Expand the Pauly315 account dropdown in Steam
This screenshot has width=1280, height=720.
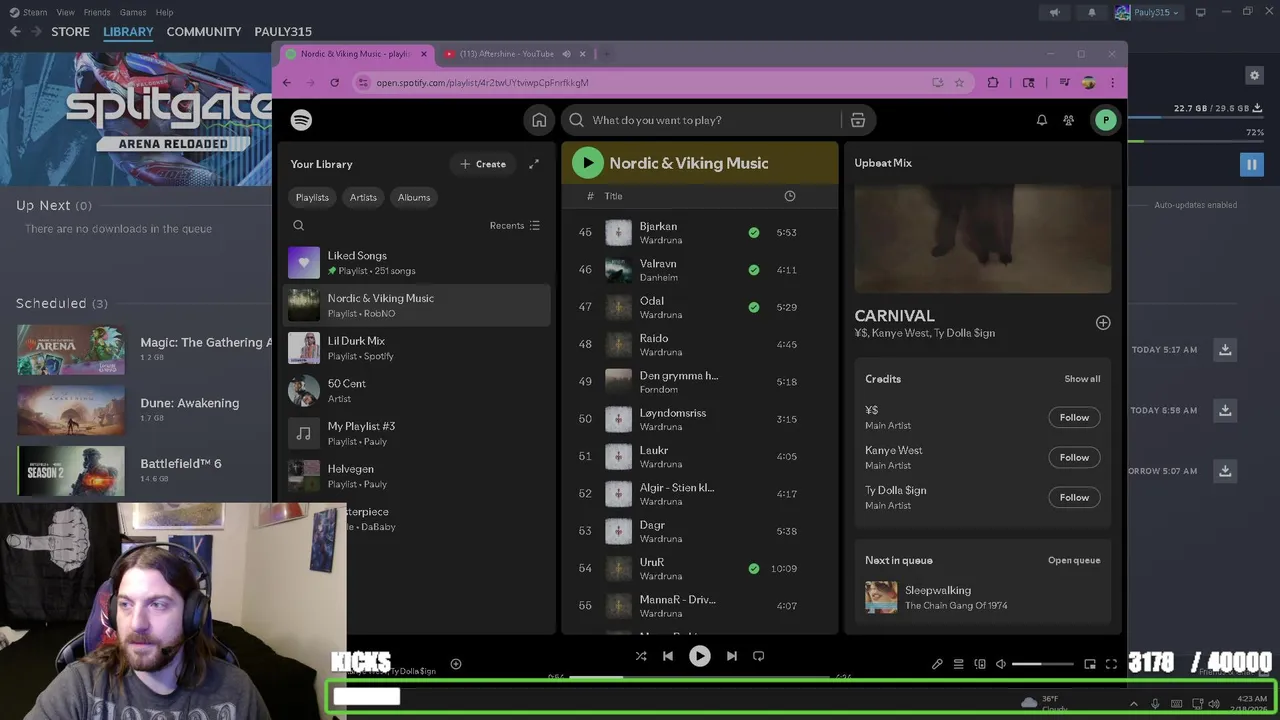pos(1151,13)
